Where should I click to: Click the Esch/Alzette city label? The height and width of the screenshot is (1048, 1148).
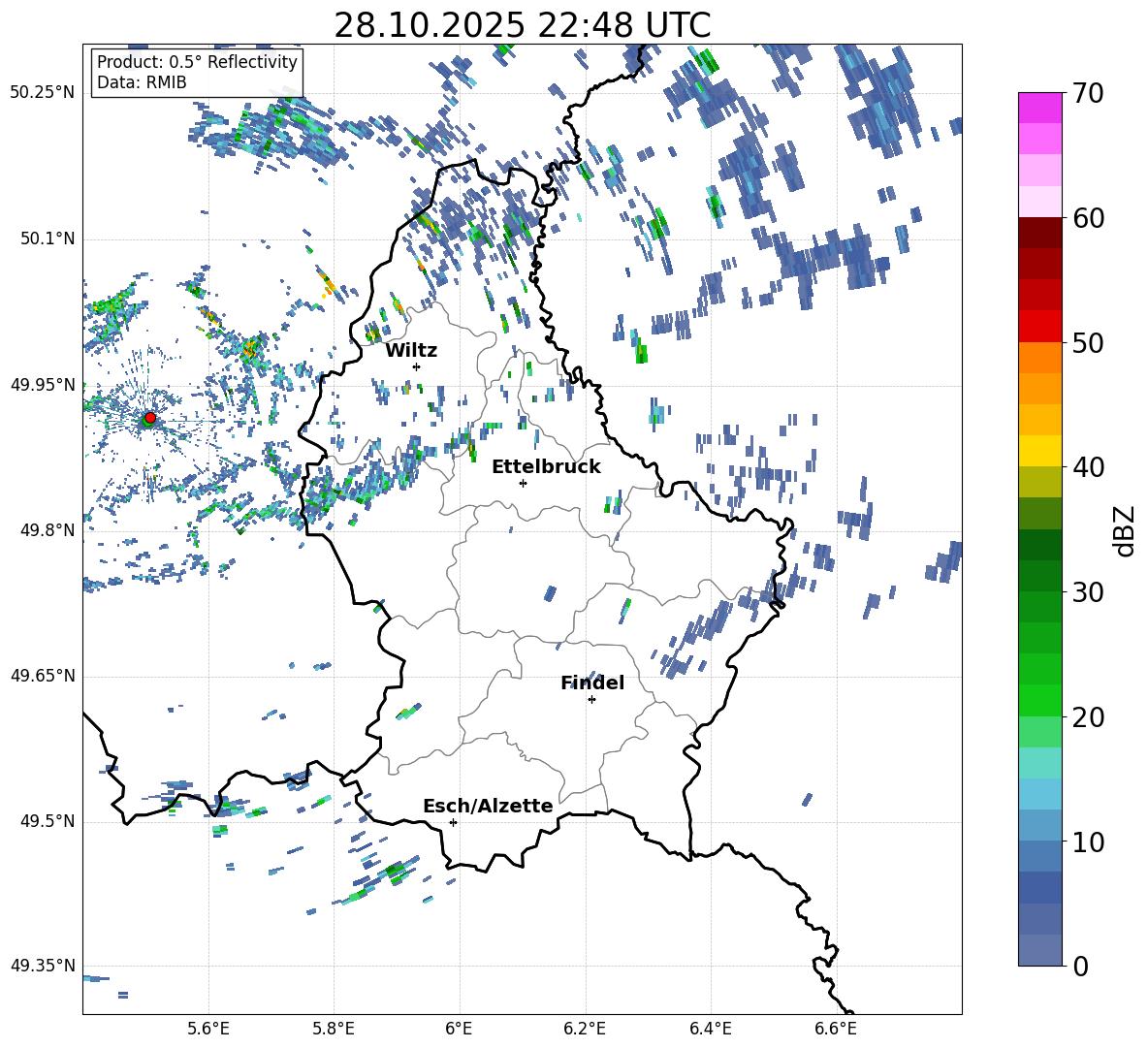[489, 806]
